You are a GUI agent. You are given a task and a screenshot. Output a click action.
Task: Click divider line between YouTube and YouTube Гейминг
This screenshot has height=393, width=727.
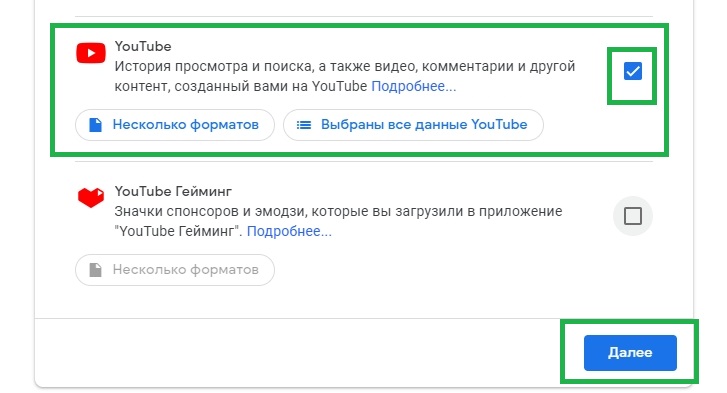click(364, 162)
